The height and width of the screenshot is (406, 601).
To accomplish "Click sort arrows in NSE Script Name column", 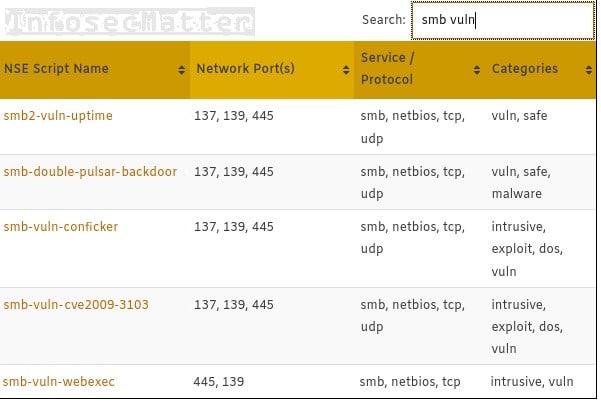I will coord(181,70).
